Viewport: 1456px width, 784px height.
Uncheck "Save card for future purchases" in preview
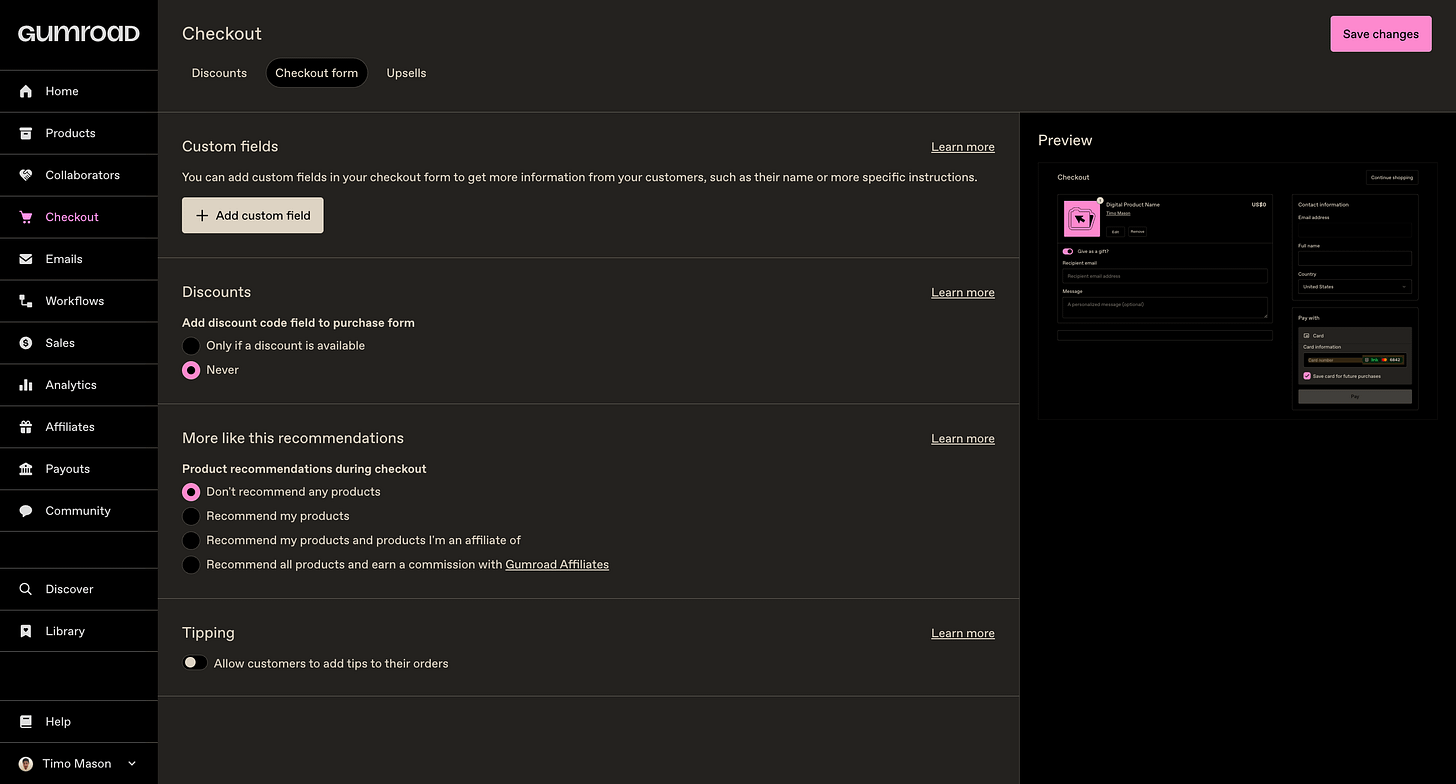[1307, 376]
